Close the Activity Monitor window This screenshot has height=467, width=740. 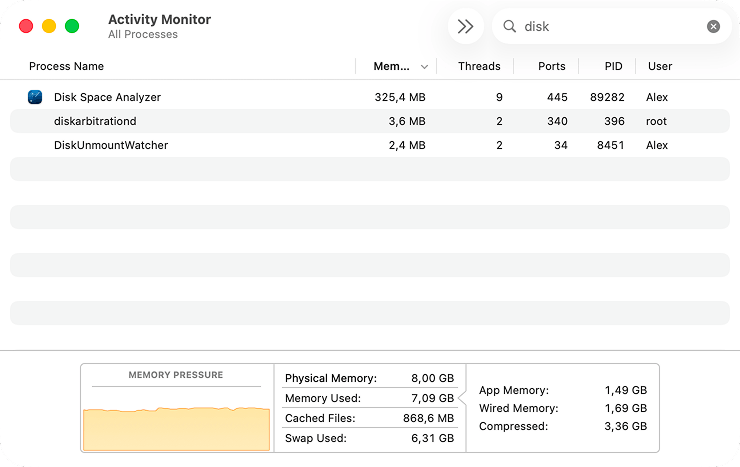pyautogui.click(x=26, y=26)
